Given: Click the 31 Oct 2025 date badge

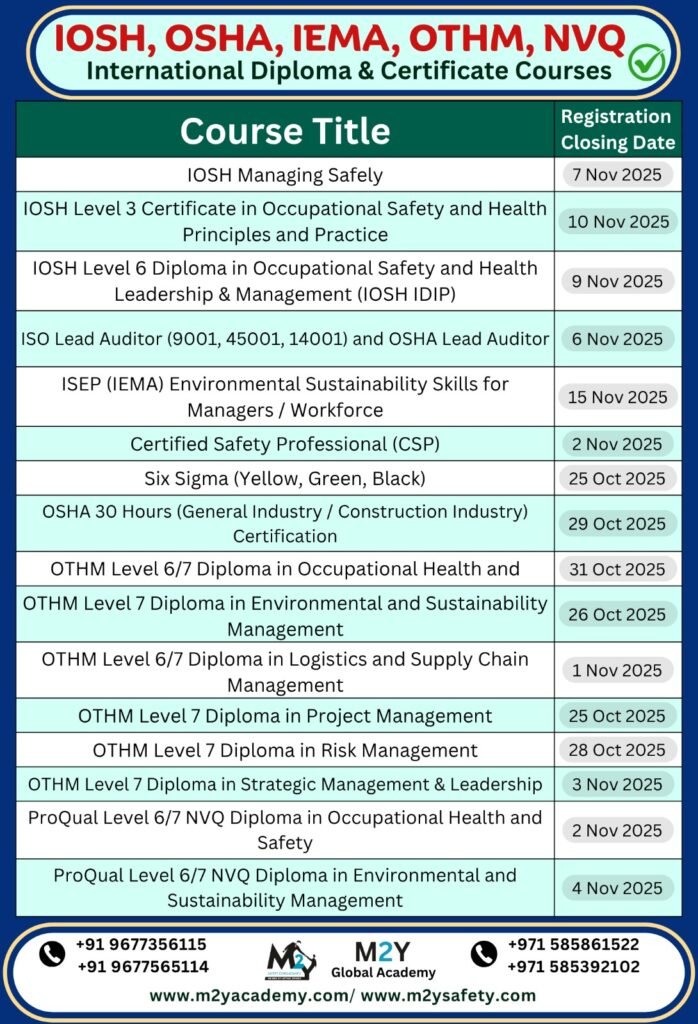Looking at the screenshot, I should point(617,569).
